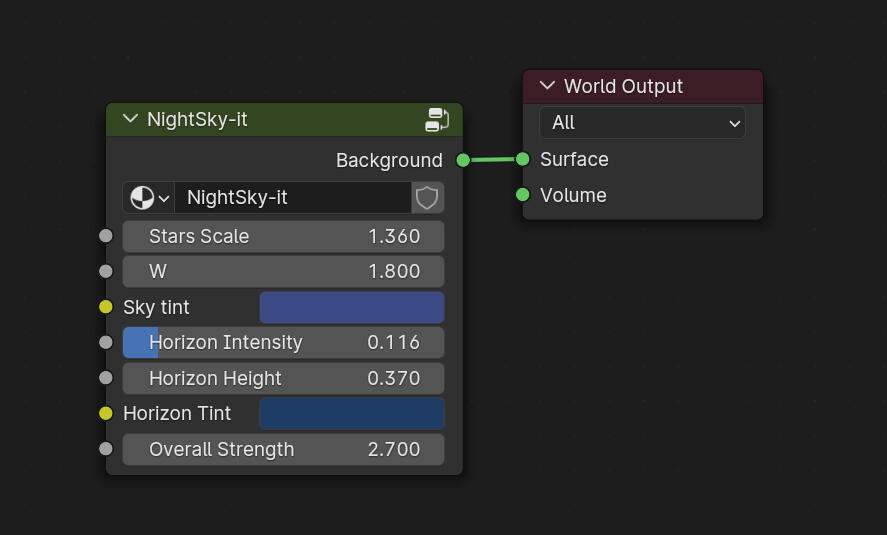Click the NightSky-it group name field
Screen dimensions: 887x535
292,198
